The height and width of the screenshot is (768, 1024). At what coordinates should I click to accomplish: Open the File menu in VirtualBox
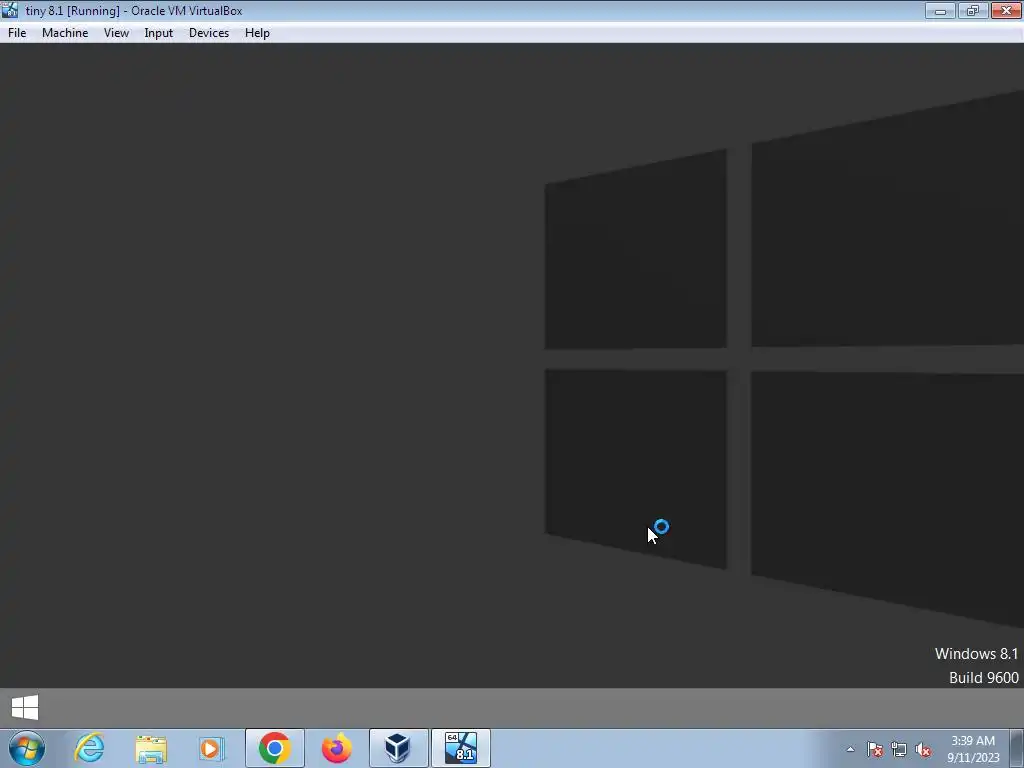[17, 33]
